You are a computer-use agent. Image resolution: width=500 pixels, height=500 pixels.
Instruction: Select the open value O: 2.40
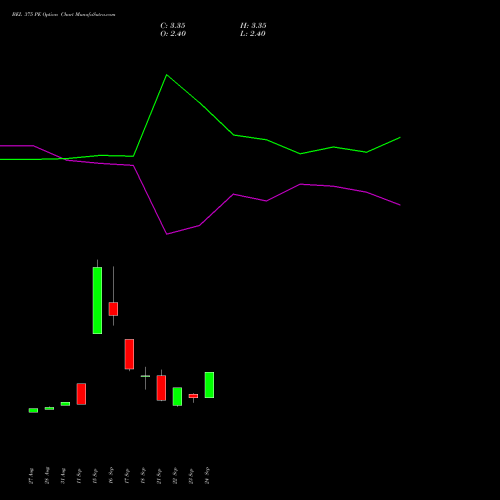point(173,34)
